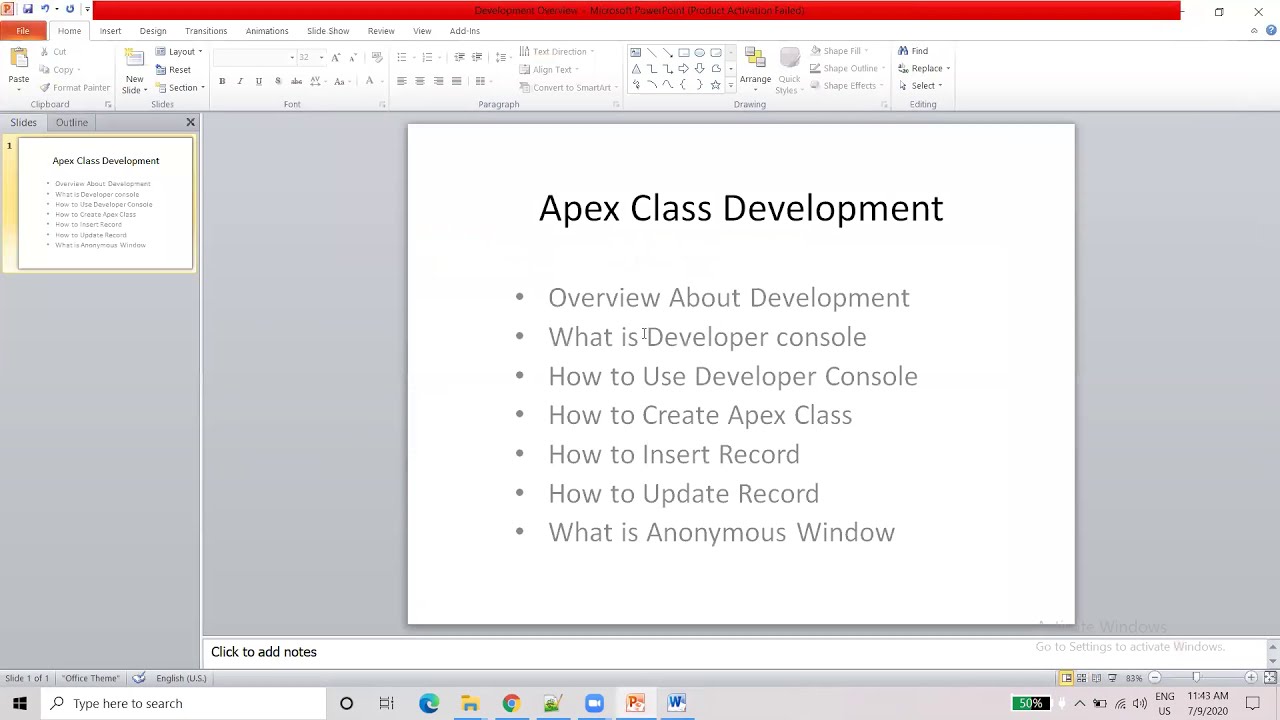This screenshot has height=720, width=1280.
Task: Switch to Slide Sorter view in status bar
Action: [x=1081, y=678]
